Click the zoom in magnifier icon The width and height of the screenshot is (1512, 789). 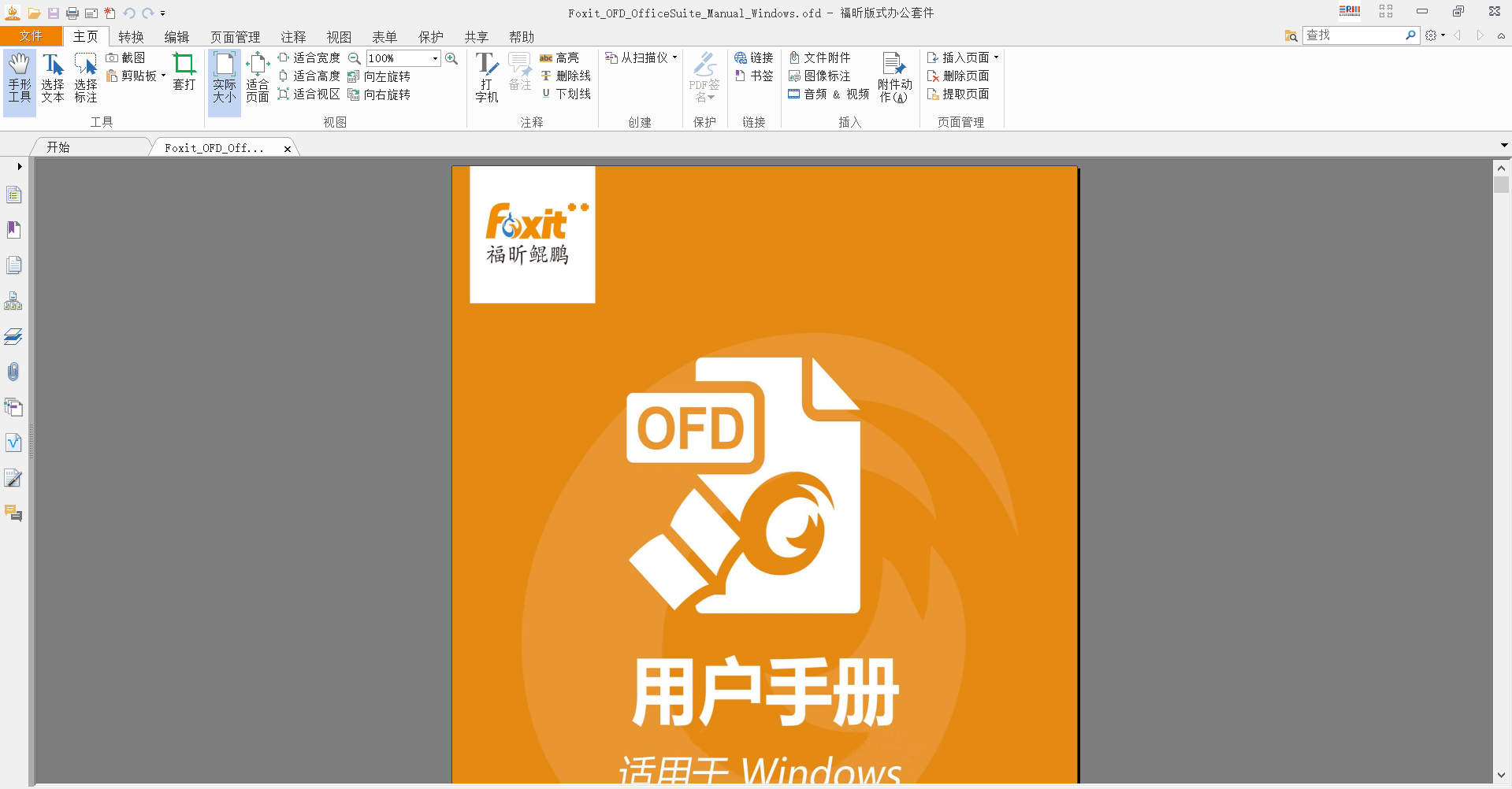(x=451, y=58)
